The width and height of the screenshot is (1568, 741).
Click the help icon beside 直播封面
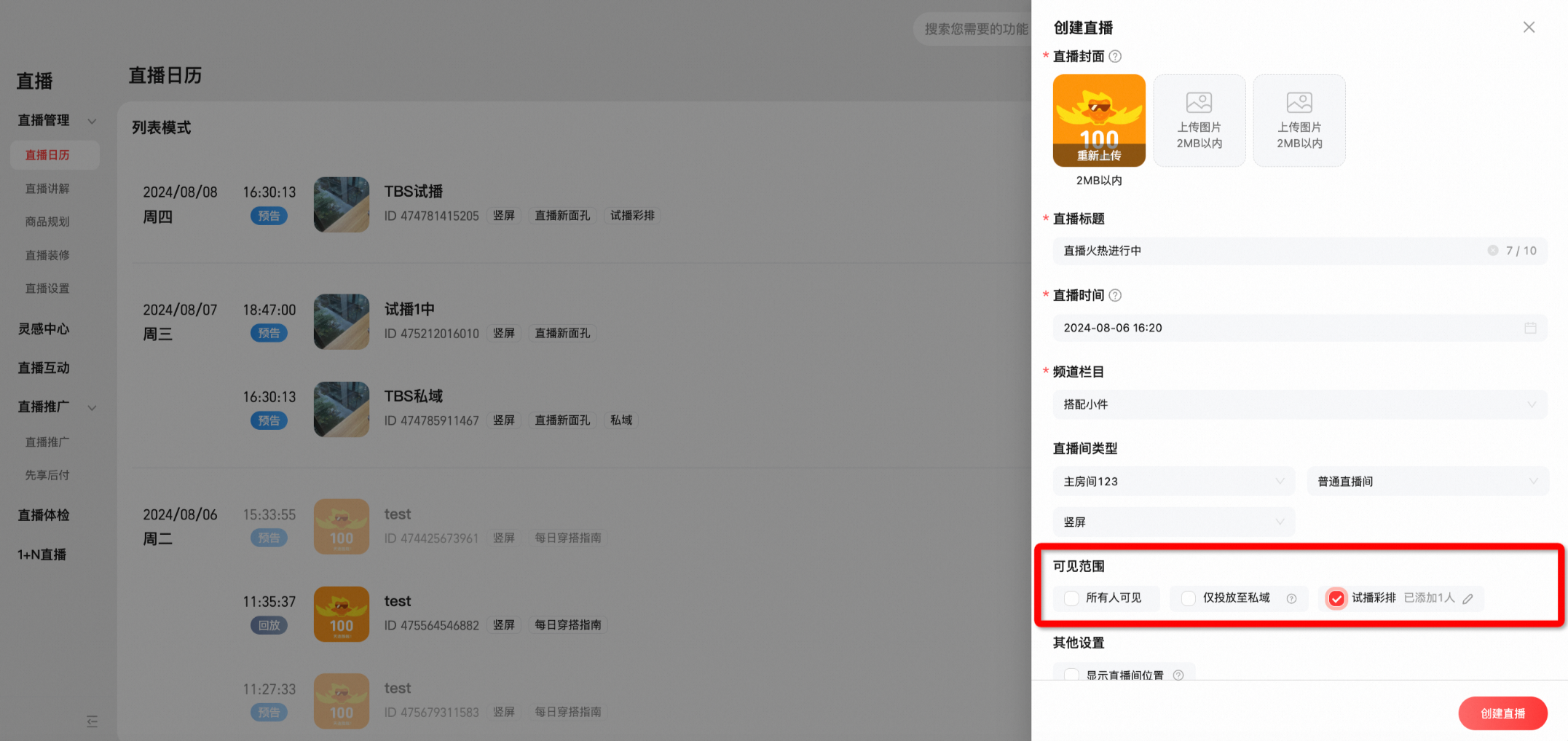click(1115, 56)
